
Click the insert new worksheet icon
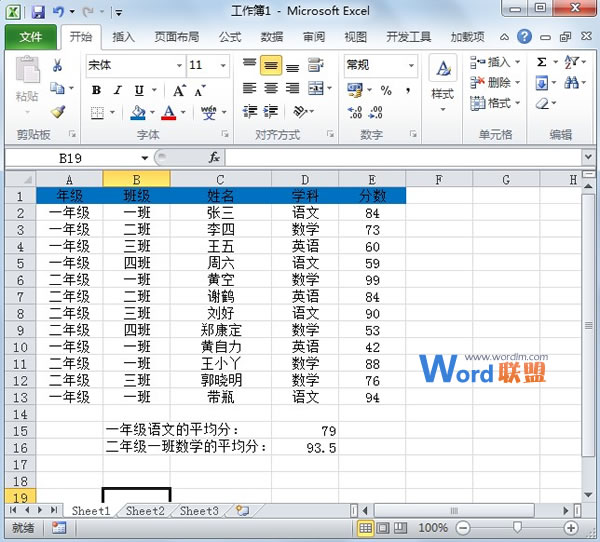pos(241,511)
